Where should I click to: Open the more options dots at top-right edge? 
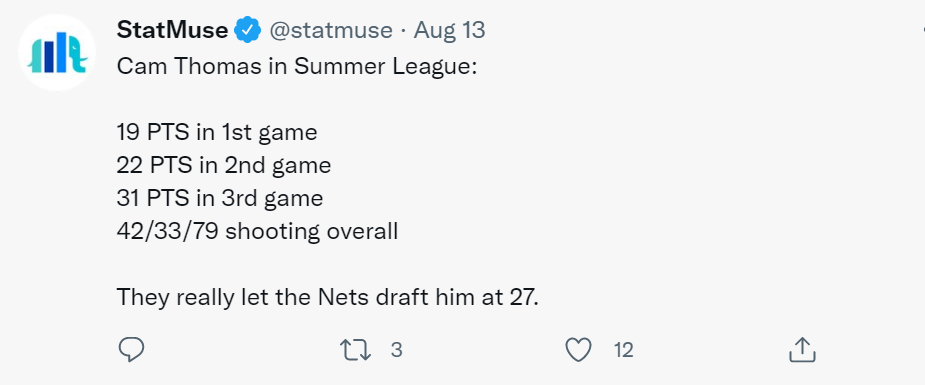click(922, 29)
